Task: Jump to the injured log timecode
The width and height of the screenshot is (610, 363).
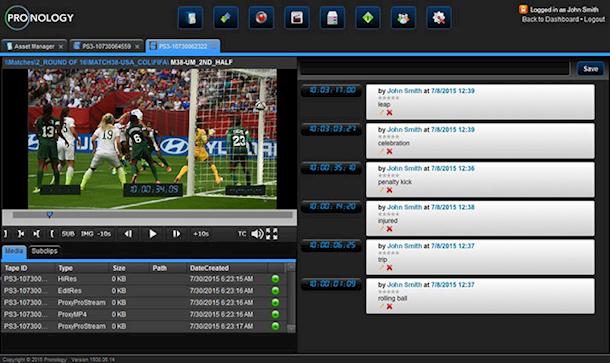Action: pos(332,207)
